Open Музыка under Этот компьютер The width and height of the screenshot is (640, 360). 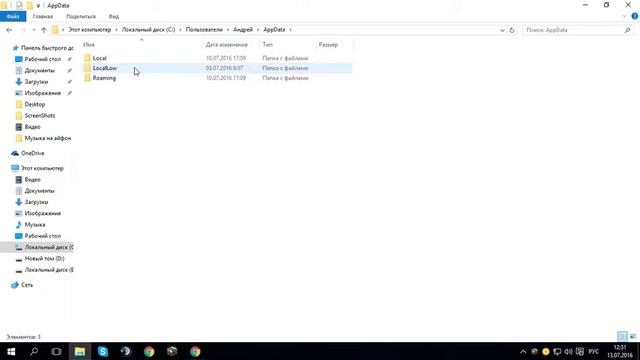pos(35,225)
